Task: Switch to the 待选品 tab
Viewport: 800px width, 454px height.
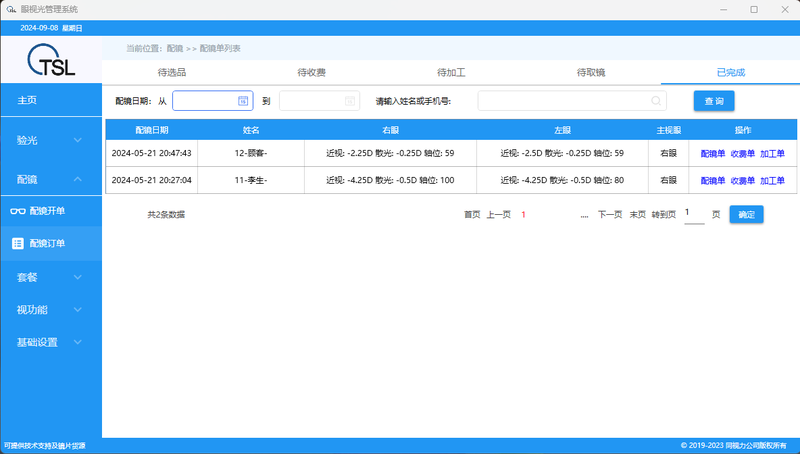Action: (172, 72)
